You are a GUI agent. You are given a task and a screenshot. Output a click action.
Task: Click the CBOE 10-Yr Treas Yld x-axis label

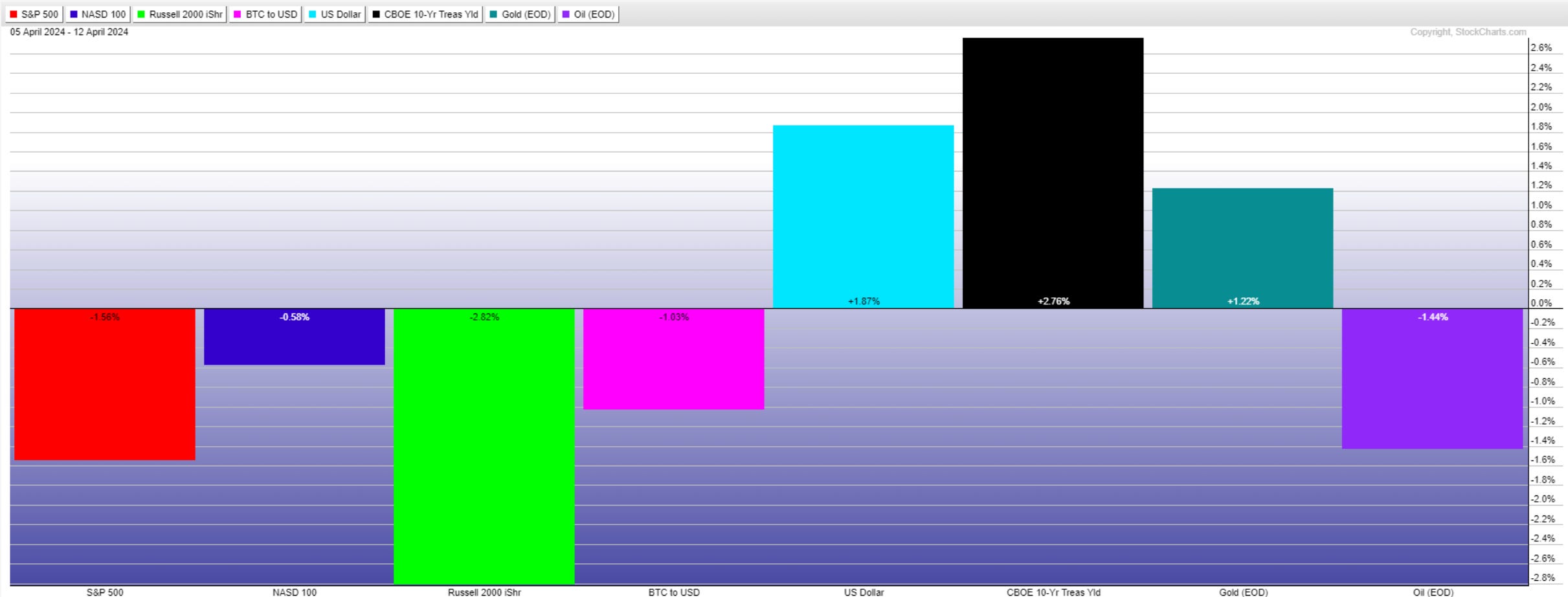pos(1053,592)
